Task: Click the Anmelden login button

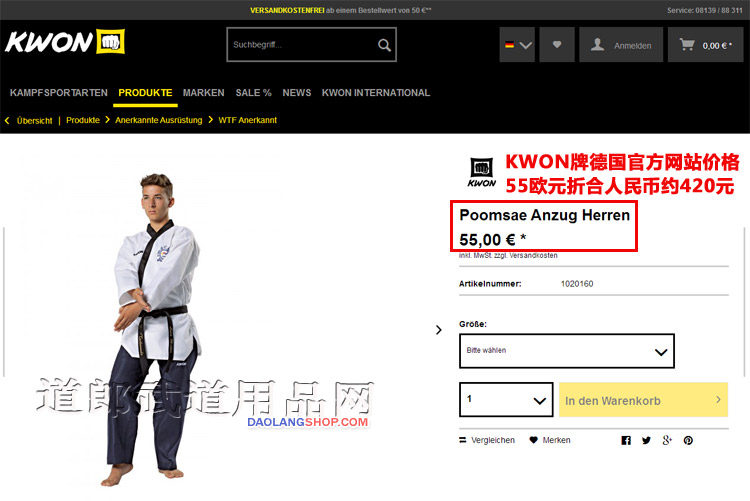Action: 621,45
